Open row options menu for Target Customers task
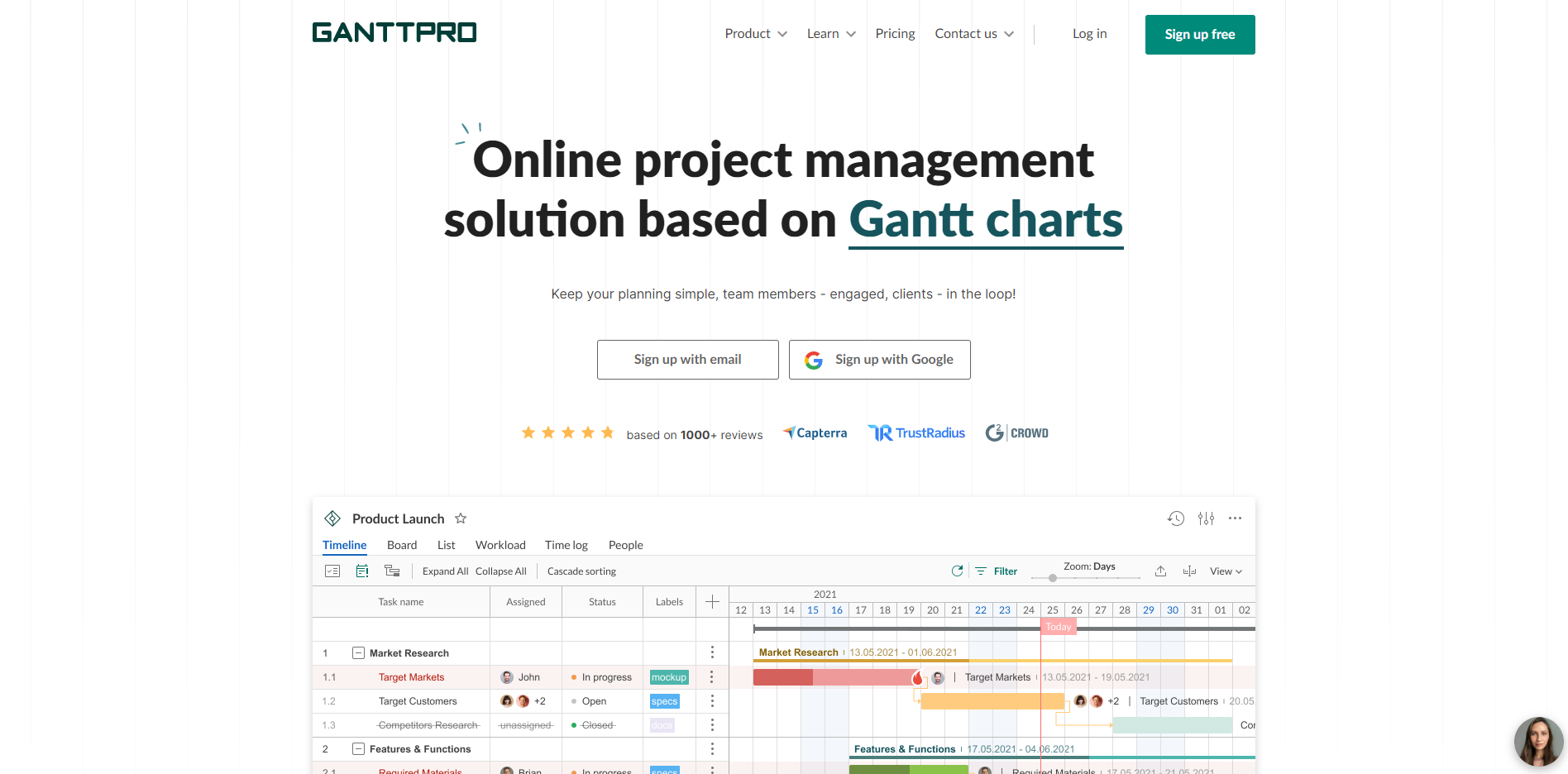Screen dimensions: 1568x774 [712, 700]
